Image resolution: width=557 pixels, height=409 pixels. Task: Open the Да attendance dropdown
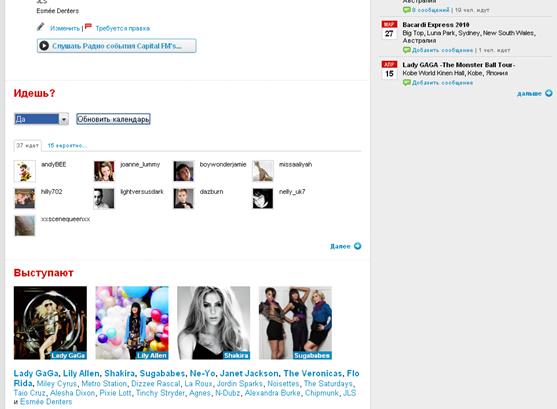[42, 119]
